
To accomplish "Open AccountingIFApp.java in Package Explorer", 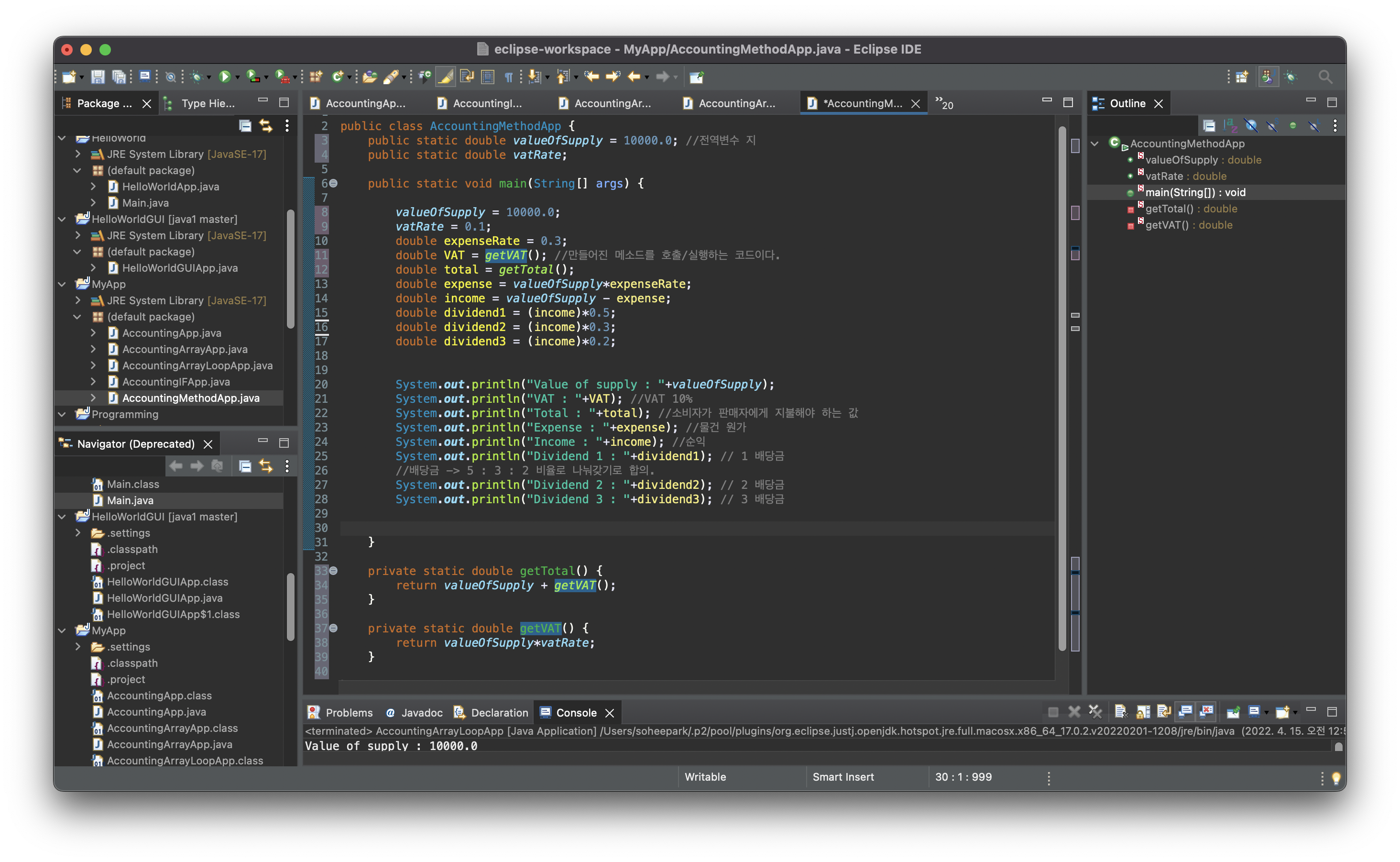I will click(x=175, y=381).
